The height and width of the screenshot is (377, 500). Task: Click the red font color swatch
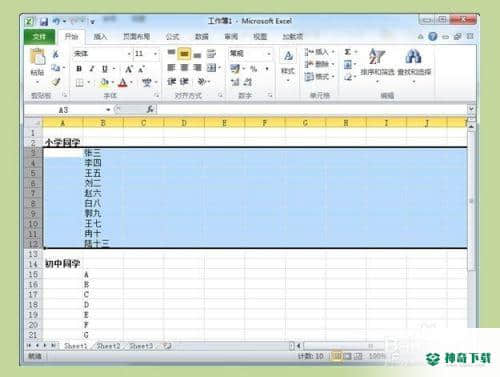tap(123, 82)
